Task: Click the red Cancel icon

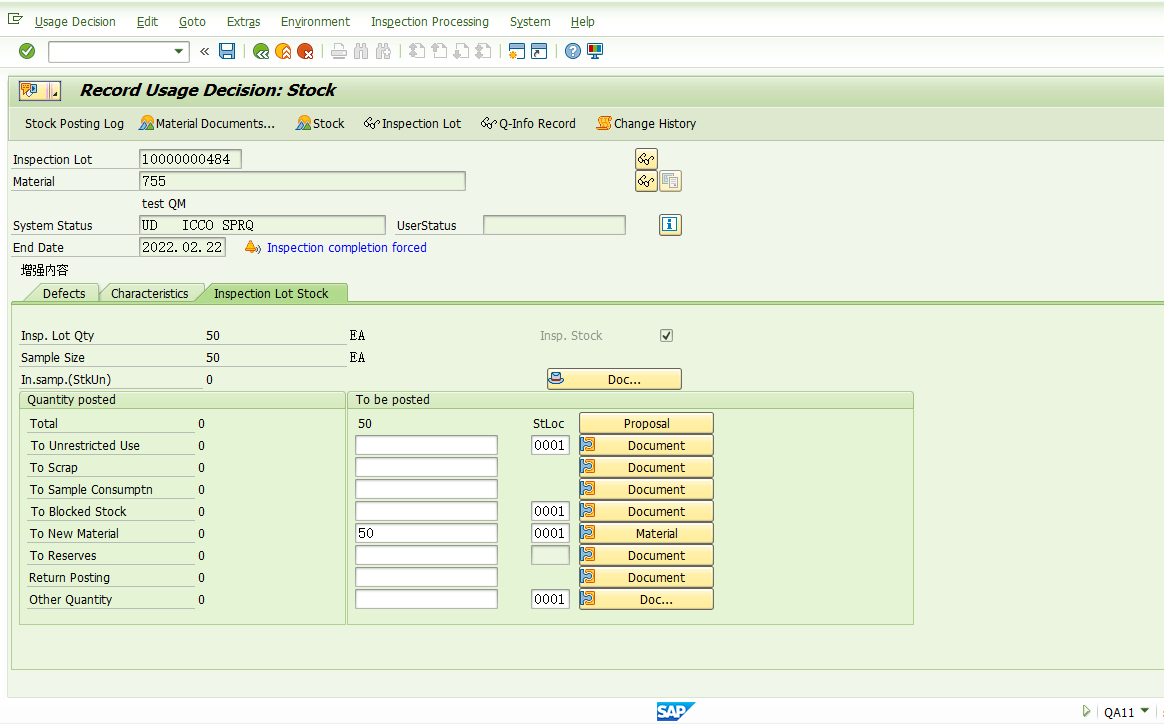Action: coord(305,51)
